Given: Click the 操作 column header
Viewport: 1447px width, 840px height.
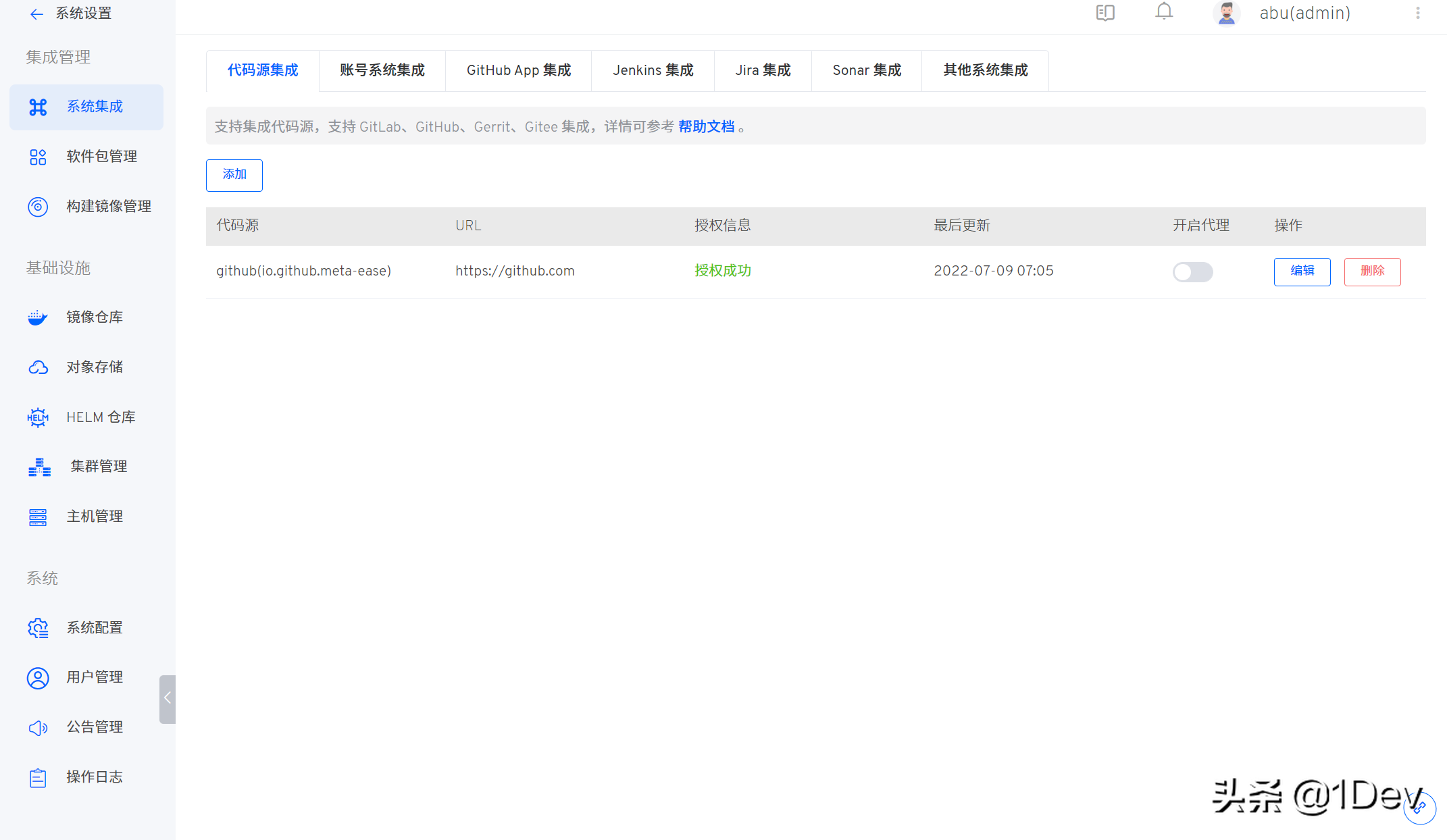Looking at the screenshot, I should (x=1288, y=226).
